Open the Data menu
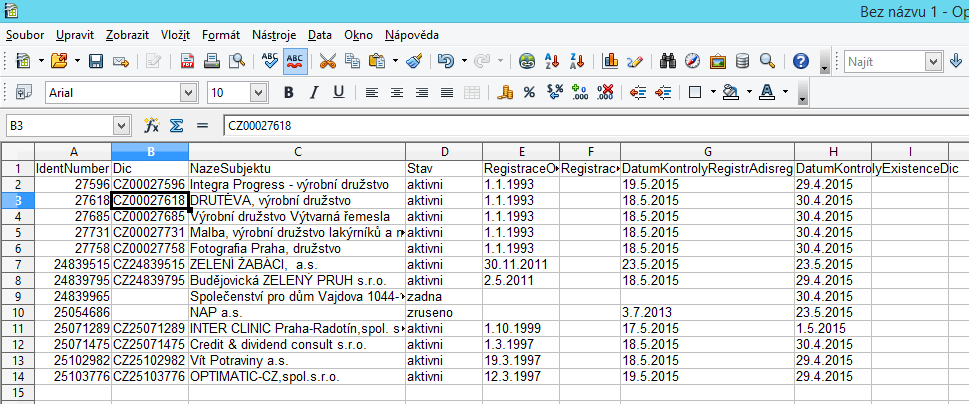969x404 pixels. click(x=319, y=35)
